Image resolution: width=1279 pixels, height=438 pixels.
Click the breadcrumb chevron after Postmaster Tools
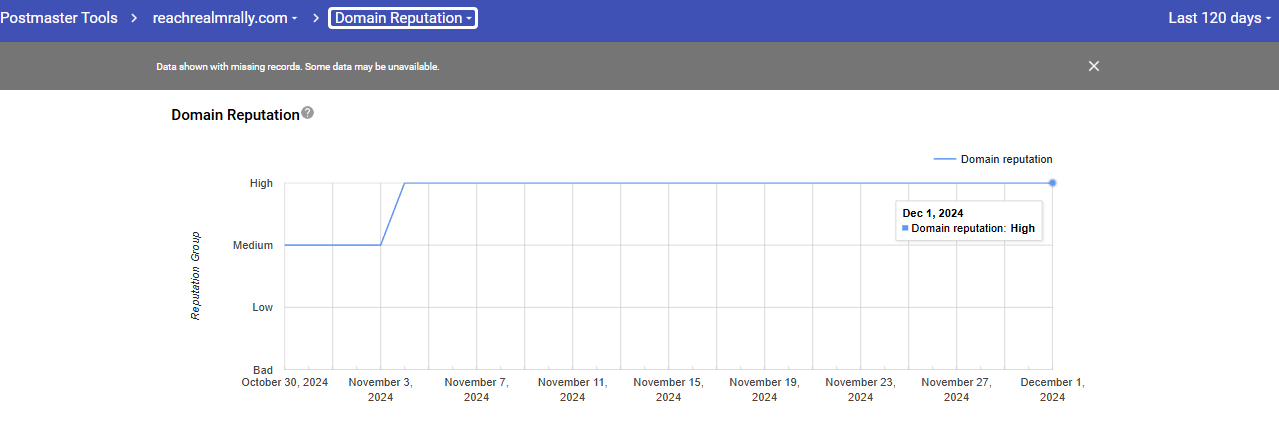[x=132, y=18]
